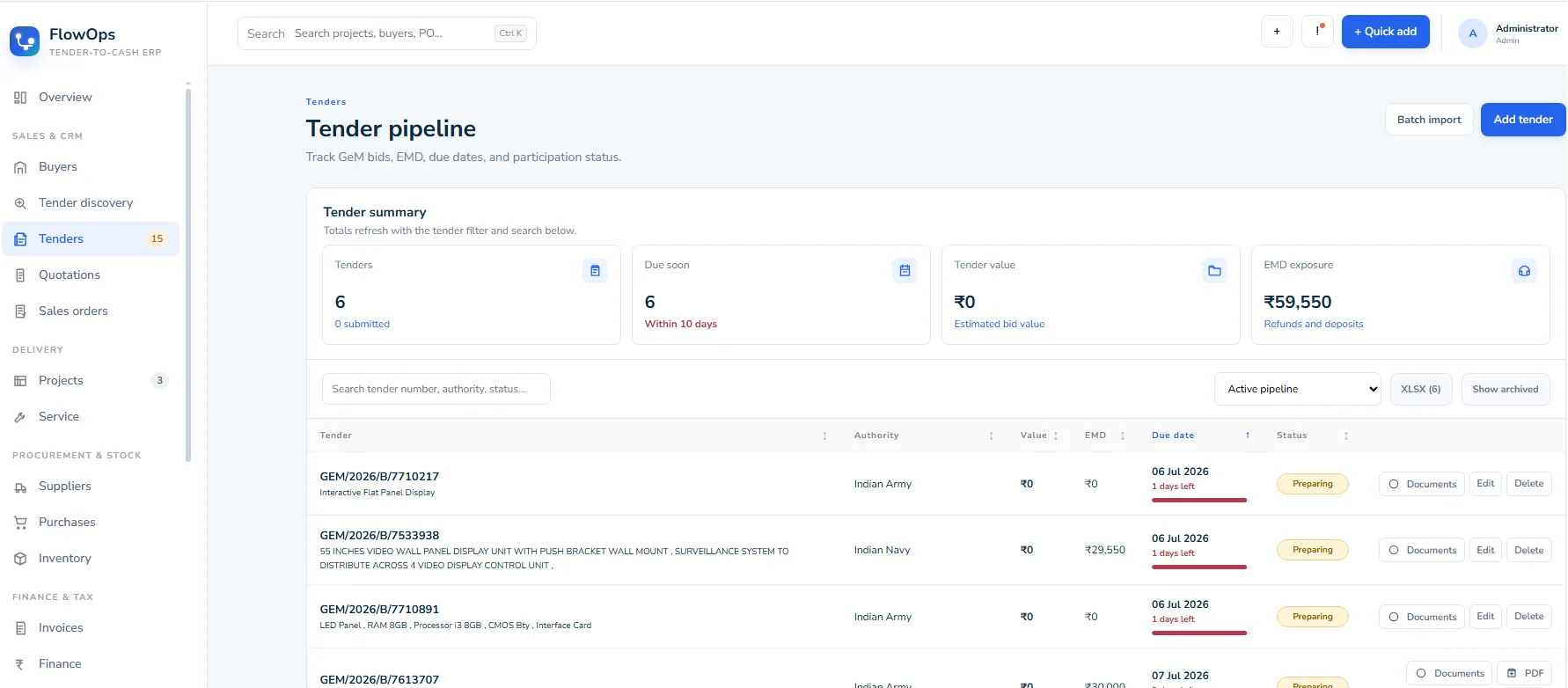
Task: Open Documents for tender GEM/2026/B/7710891
Action: tap(1422, 617)
